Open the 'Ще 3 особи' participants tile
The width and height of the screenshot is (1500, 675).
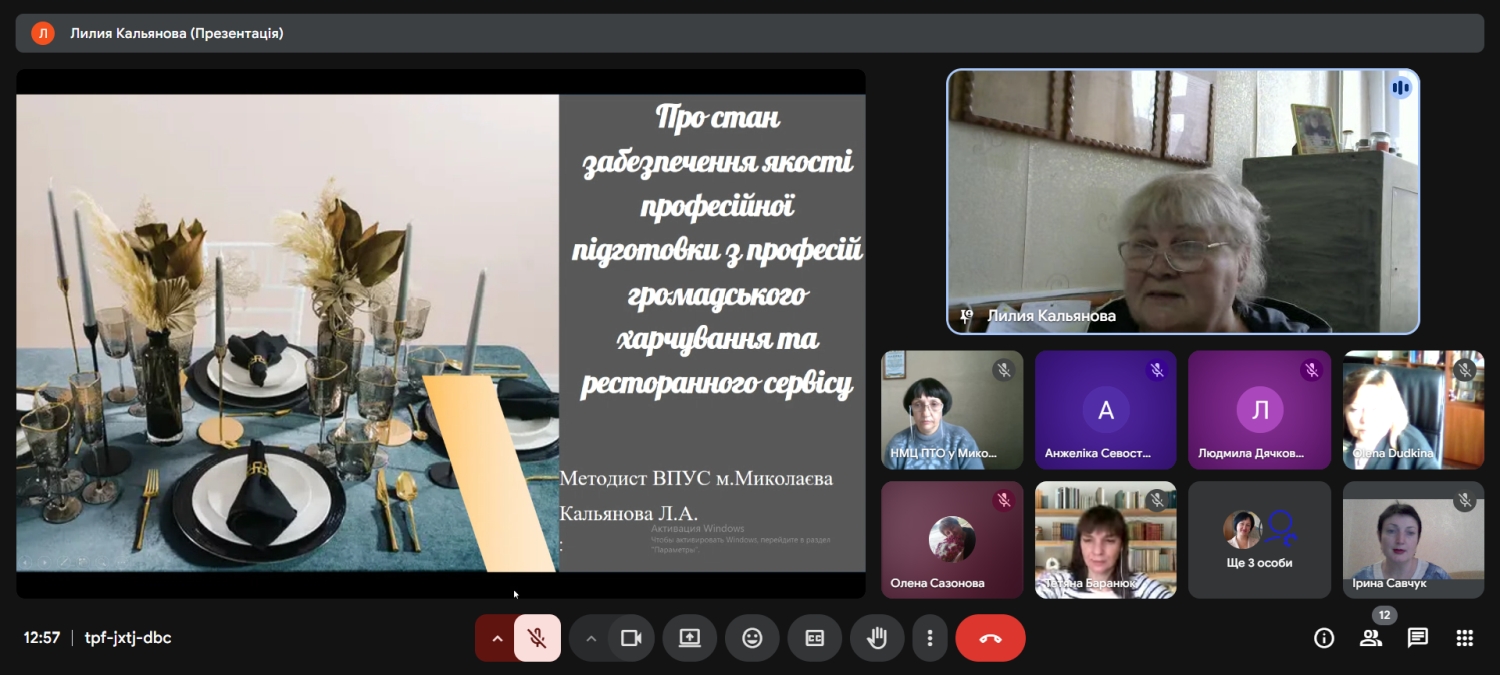[1259, 540]
